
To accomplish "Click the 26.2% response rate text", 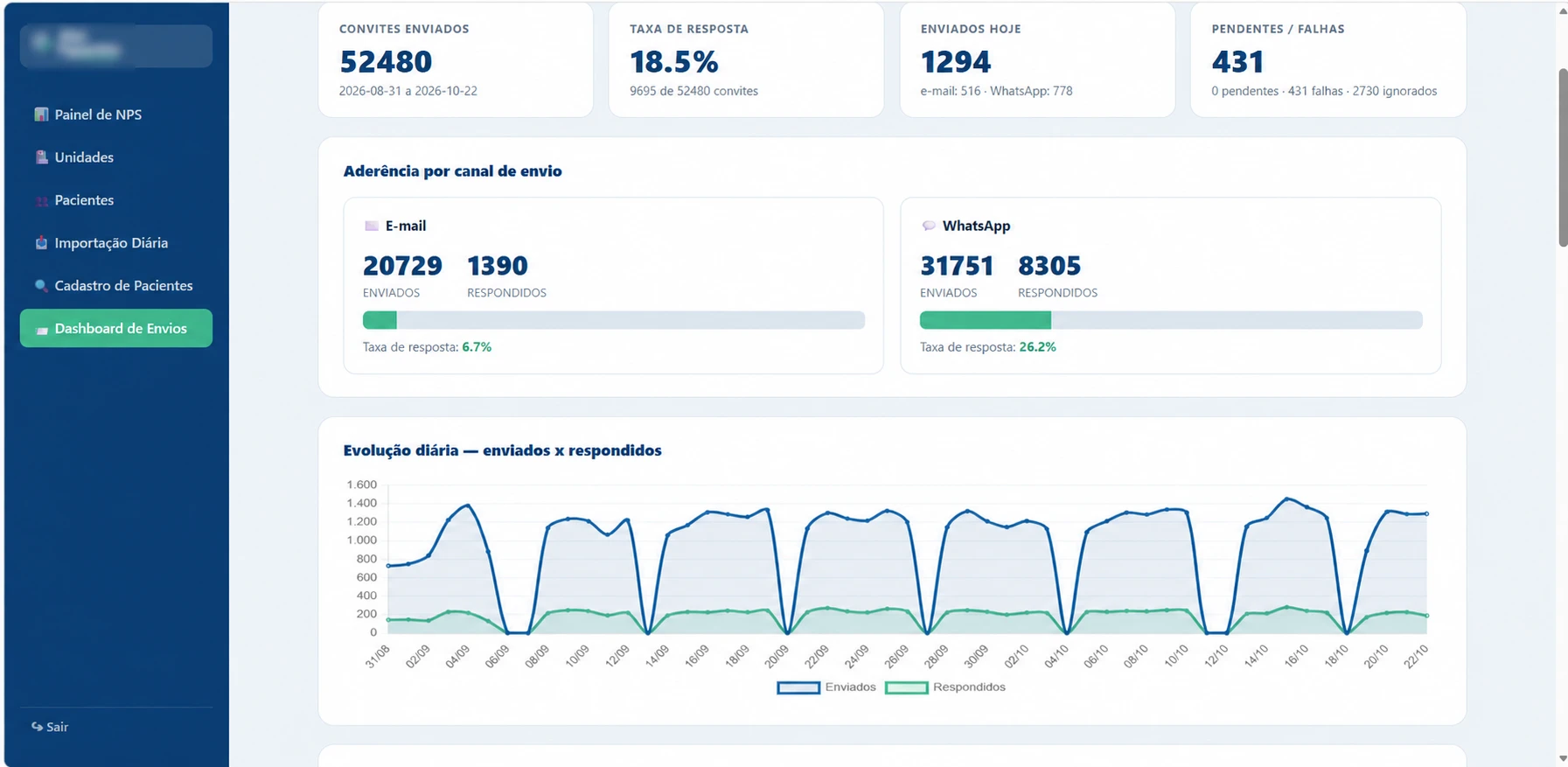I will pyautogui.click(x=1038, y=347).
